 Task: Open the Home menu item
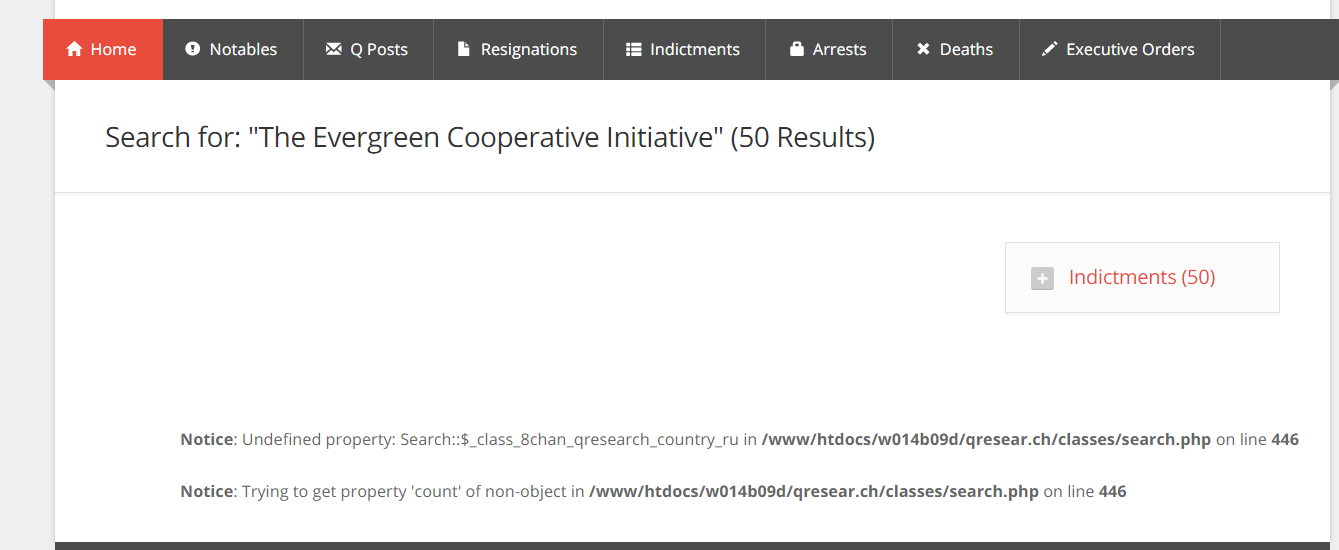click(x=102, y=49)
